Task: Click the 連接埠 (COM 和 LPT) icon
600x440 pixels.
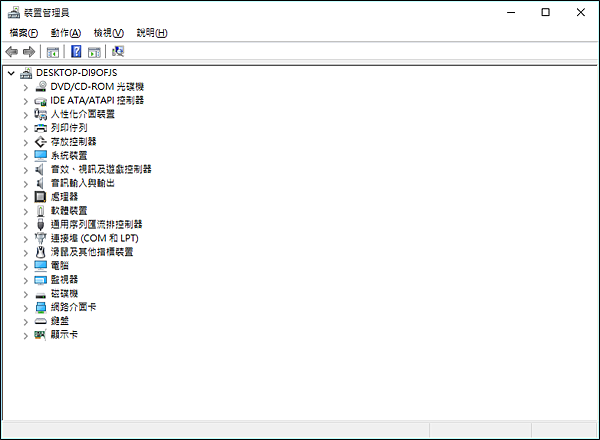Action: tap(41, 238)
